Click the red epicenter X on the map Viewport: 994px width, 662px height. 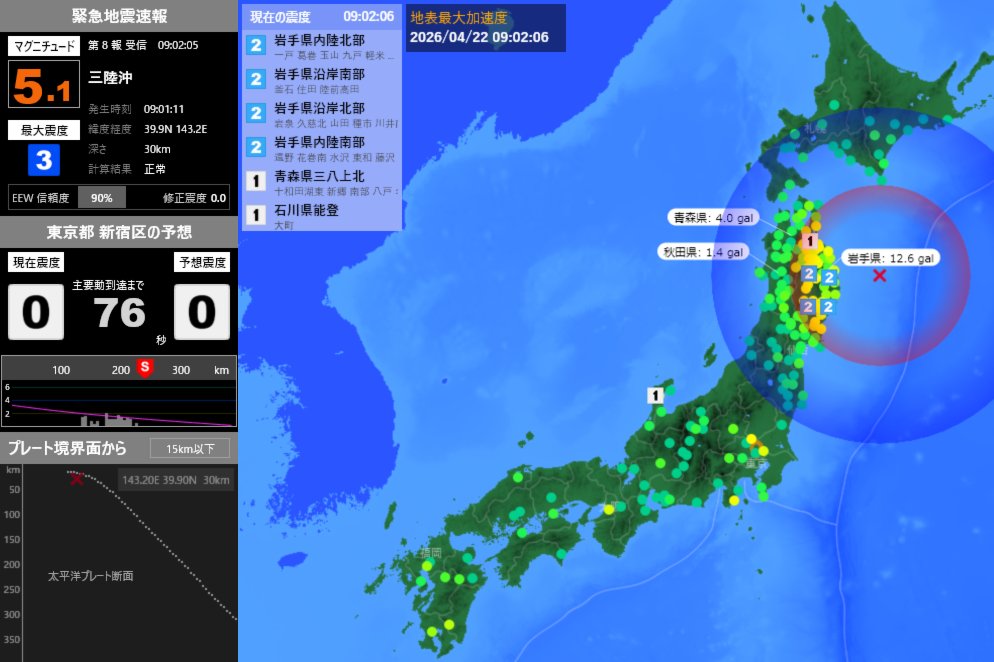(x=879, y=275)
